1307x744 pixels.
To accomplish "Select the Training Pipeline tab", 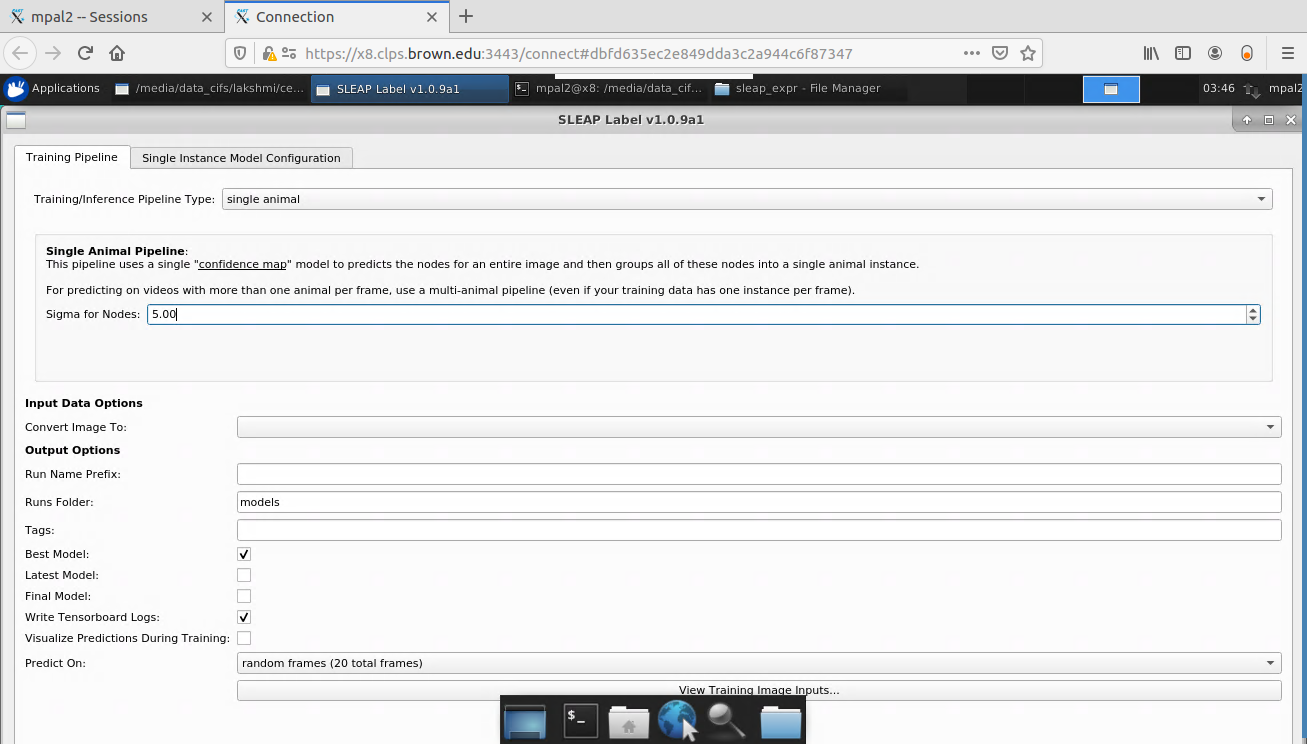I will pyautogui.click(x=72, y=157).
